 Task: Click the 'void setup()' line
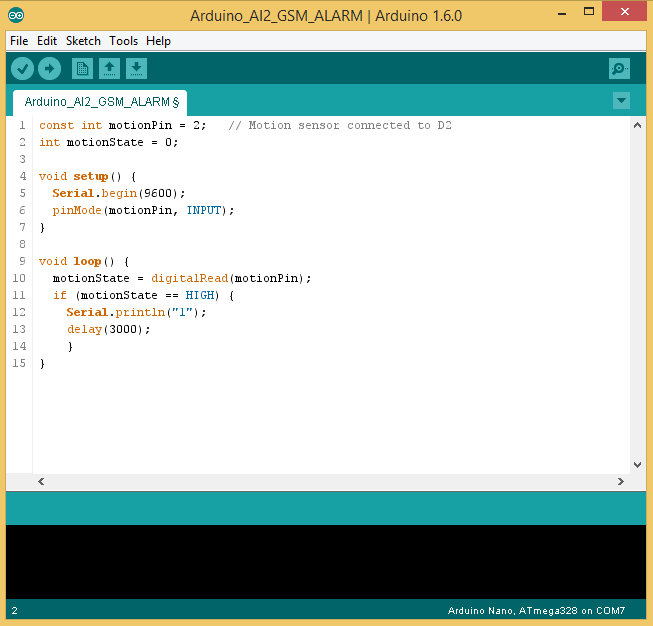click(x=87, y=177)
